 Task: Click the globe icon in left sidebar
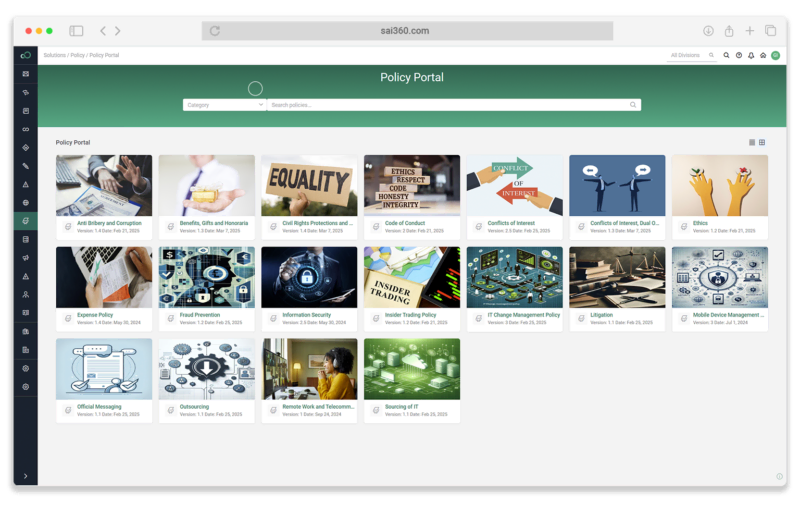click(x=26, y=202)
